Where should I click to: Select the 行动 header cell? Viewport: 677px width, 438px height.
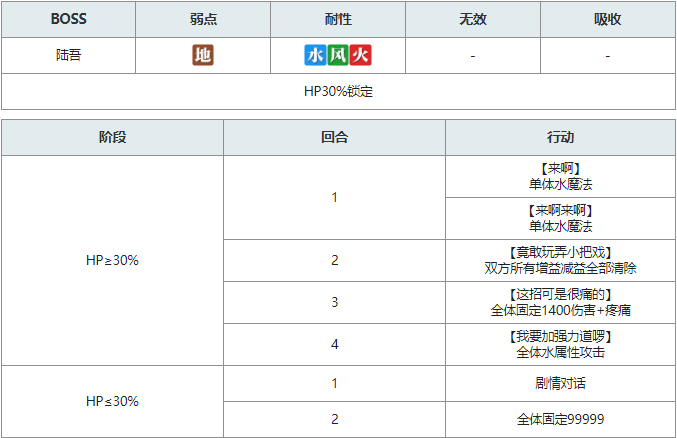tap(560, 137)
